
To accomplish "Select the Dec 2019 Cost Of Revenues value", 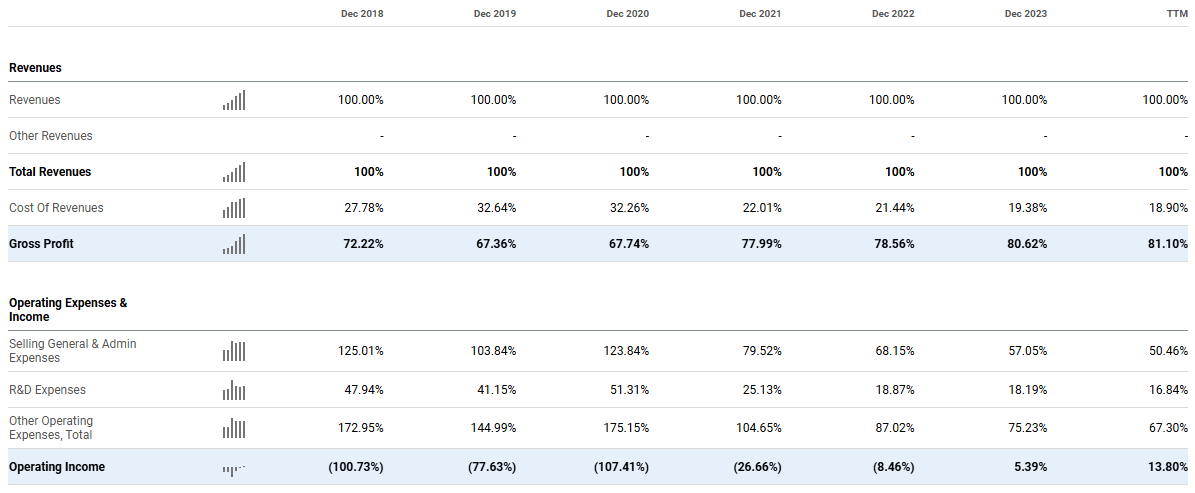I will click(x=494, y=208).
